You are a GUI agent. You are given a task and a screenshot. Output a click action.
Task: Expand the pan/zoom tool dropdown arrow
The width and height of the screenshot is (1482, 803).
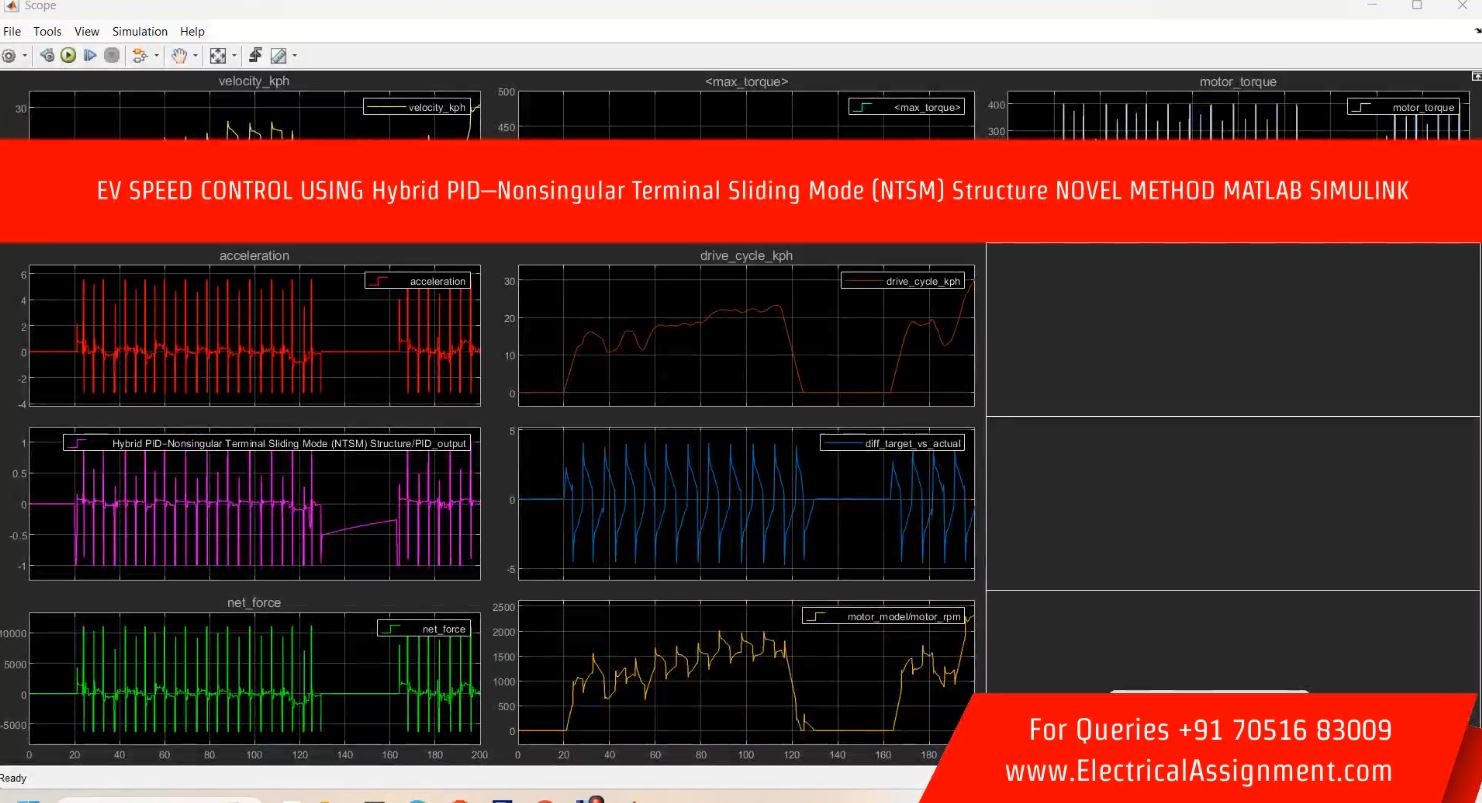coord(195,56)
